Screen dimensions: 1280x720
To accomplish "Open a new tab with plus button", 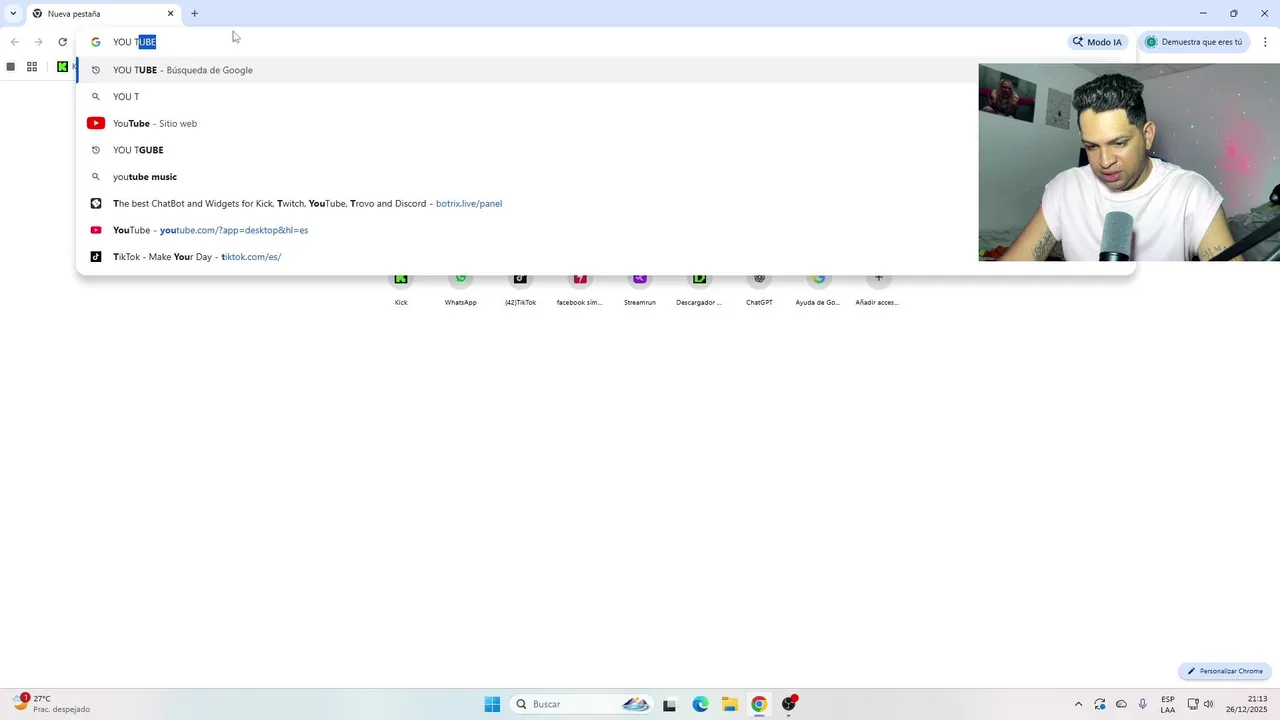I will click(195, 14).
